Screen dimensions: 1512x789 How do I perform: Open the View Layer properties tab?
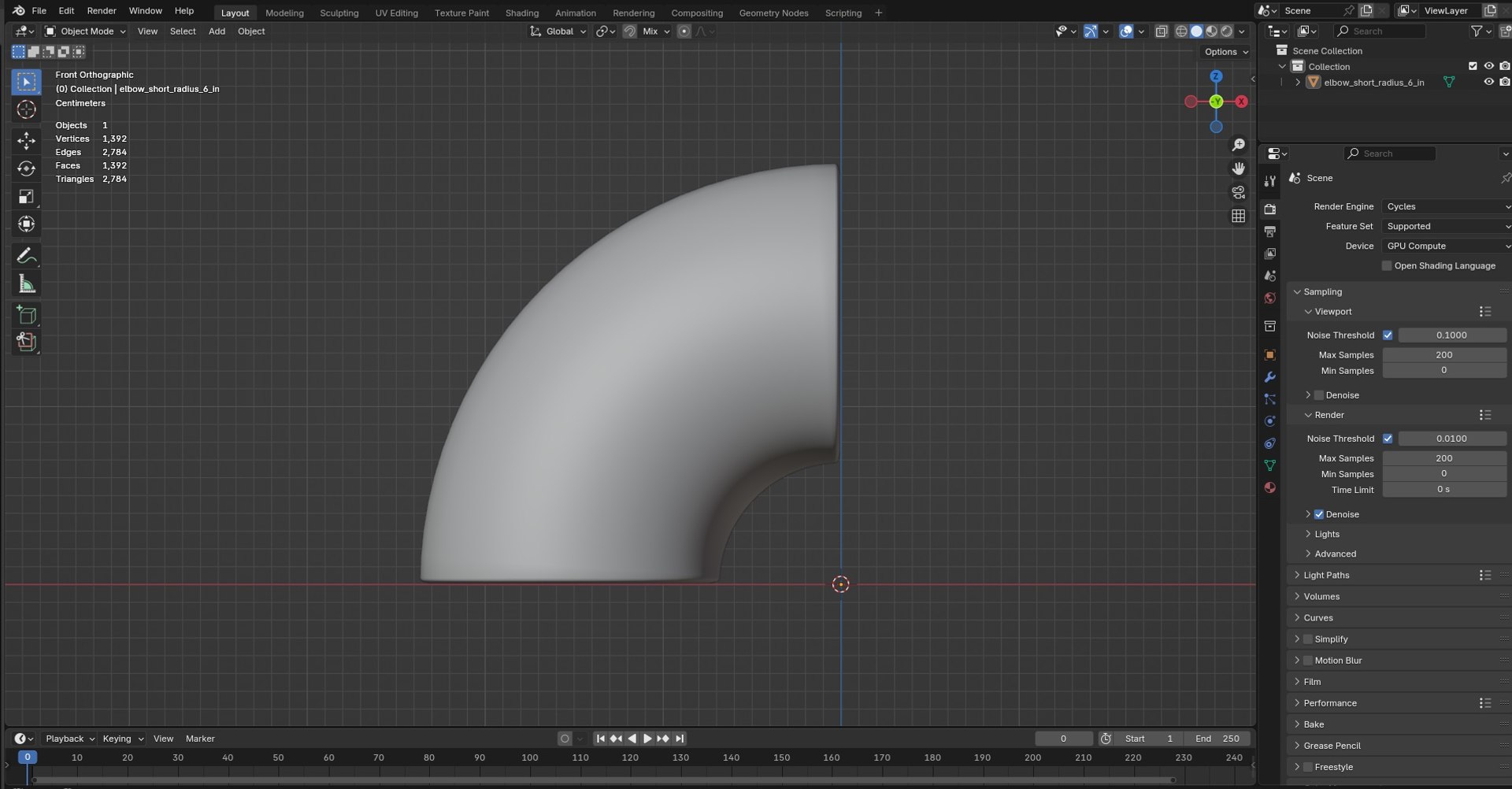(x=1269, y=254)
